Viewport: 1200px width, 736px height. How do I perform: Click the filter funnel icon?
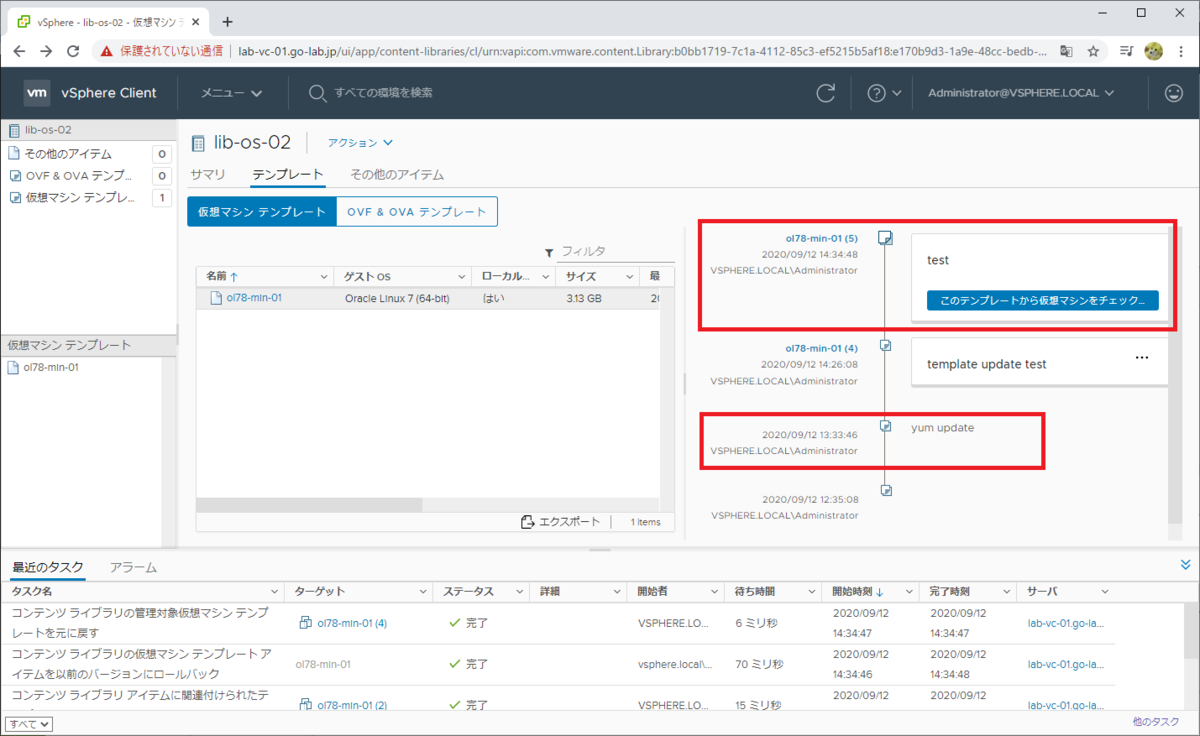tap(549, 253)
